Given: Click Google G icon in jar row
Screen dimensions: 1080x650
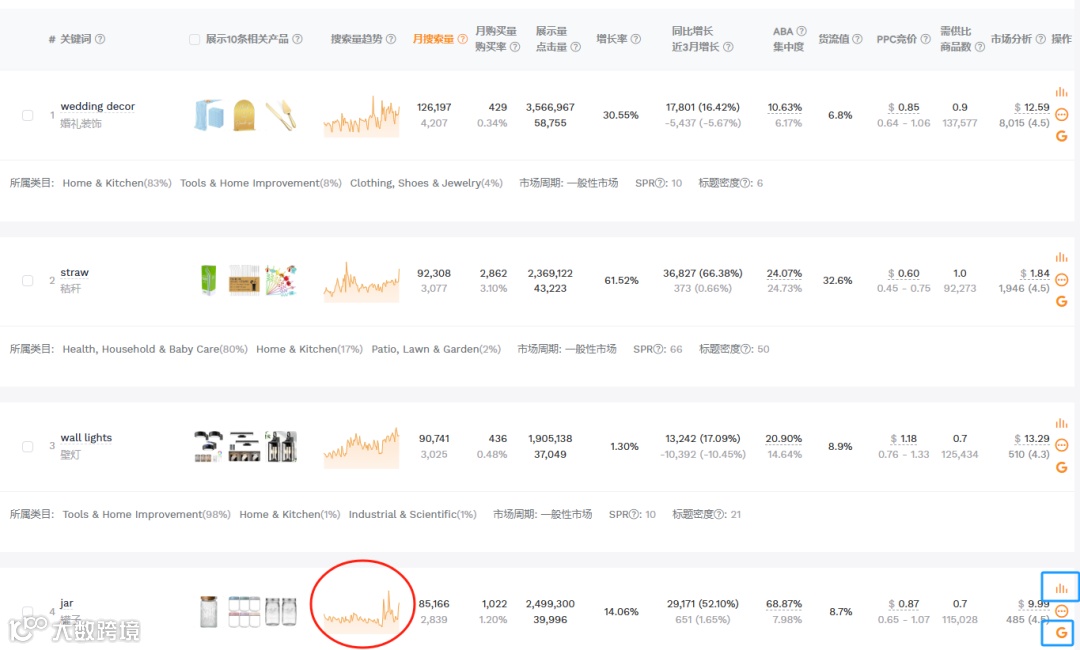Looking at the screenshot, I should point(1061,632).
